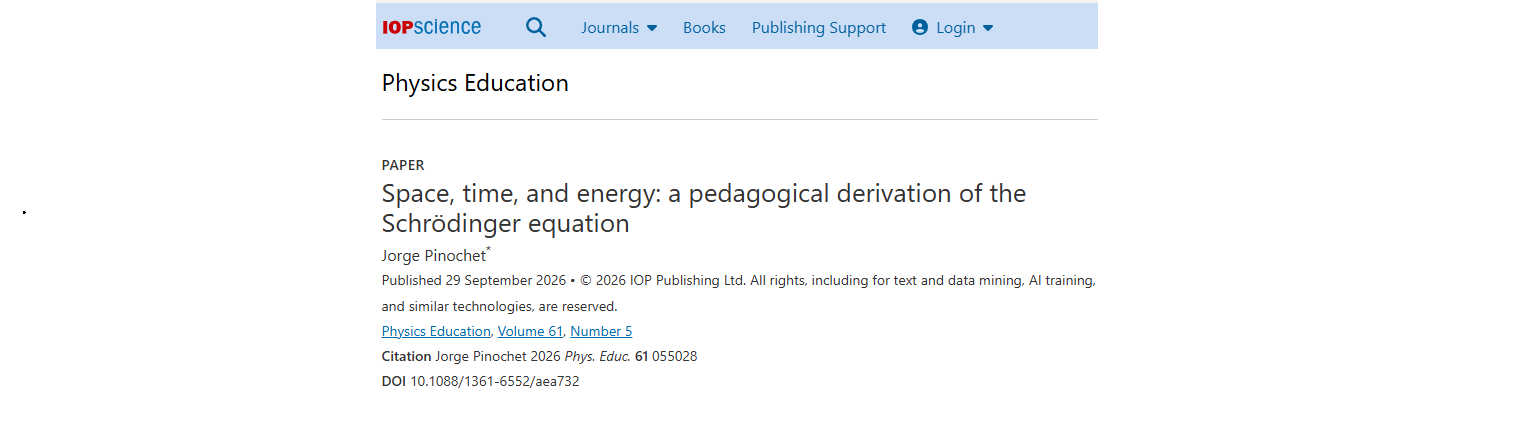Image resolution: width=1515 pixels, height=425 pixels.
Task: Follow the underlined Physics Education link
Action: [x=436, y=331]
